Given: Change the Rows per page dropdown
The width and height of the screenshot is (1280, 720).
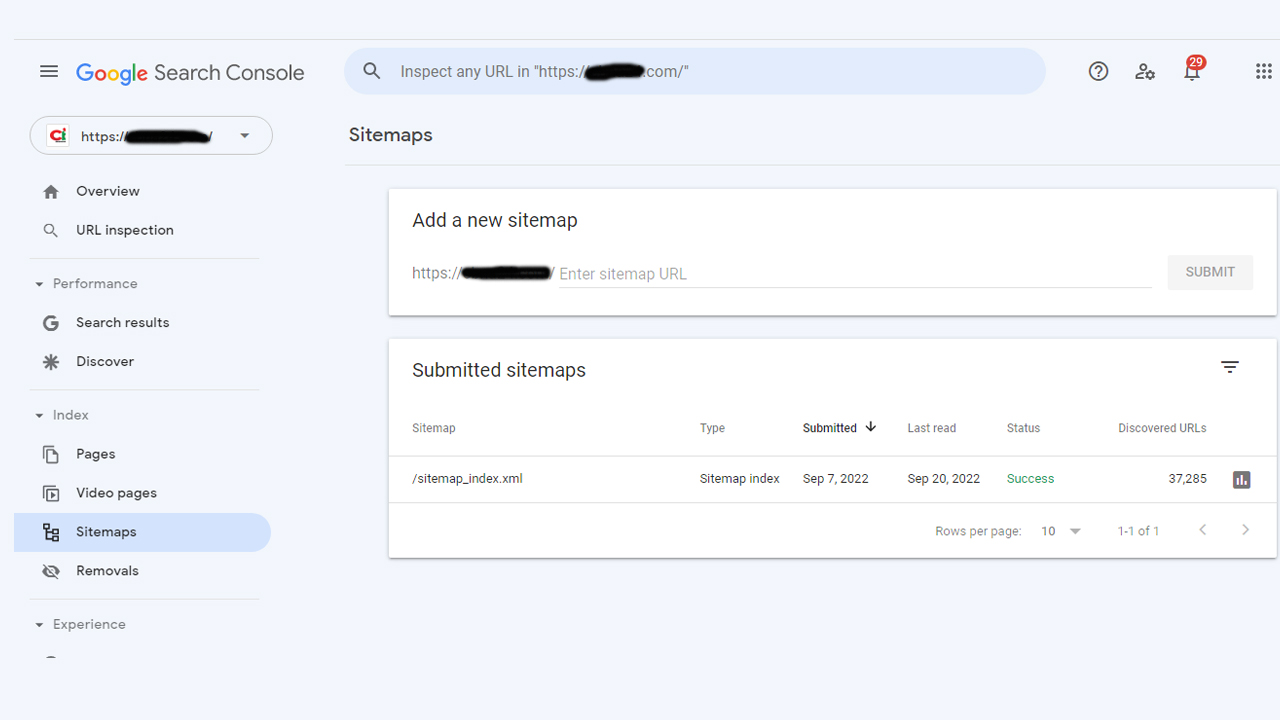Looking at the screenshot, I should point(1061,531).
